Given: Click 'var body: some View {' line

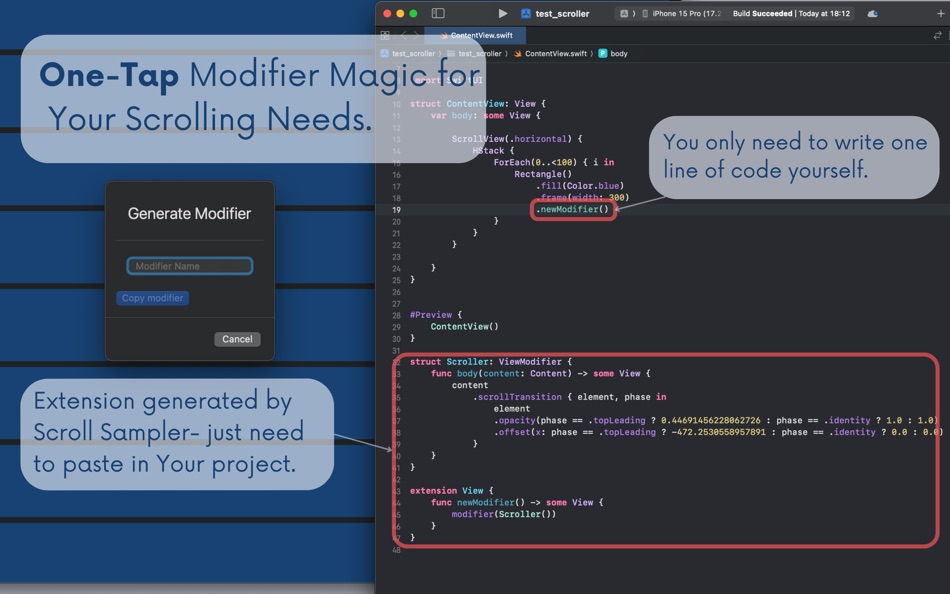Looking at the screenshot, I should (485, 115).
